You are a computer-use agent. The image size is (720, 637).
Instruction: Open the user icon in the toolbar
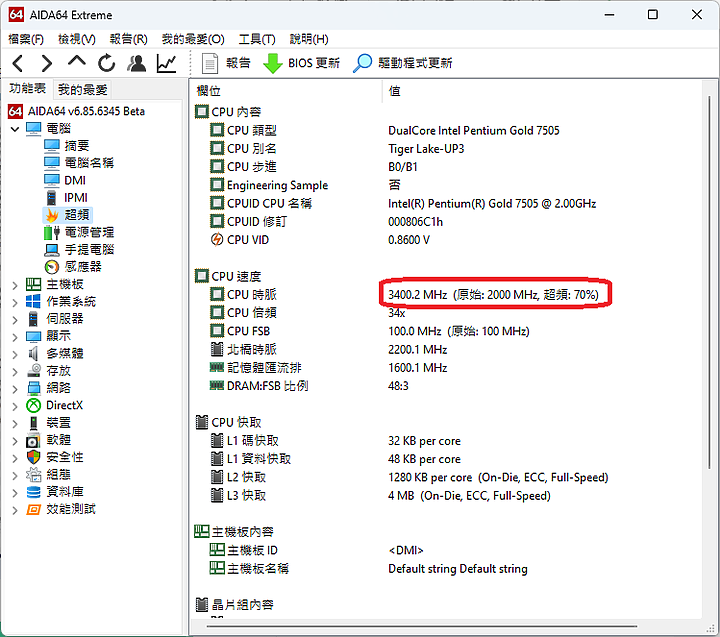(x=136, y=63)
